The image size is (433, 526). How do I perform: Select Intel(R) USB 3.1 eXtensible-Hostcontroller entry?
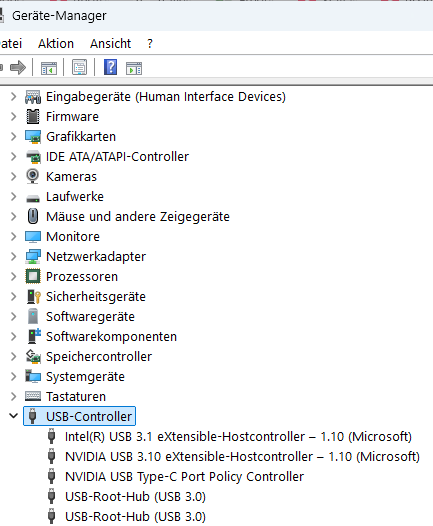pyautogui.click(x=238, y=436)
